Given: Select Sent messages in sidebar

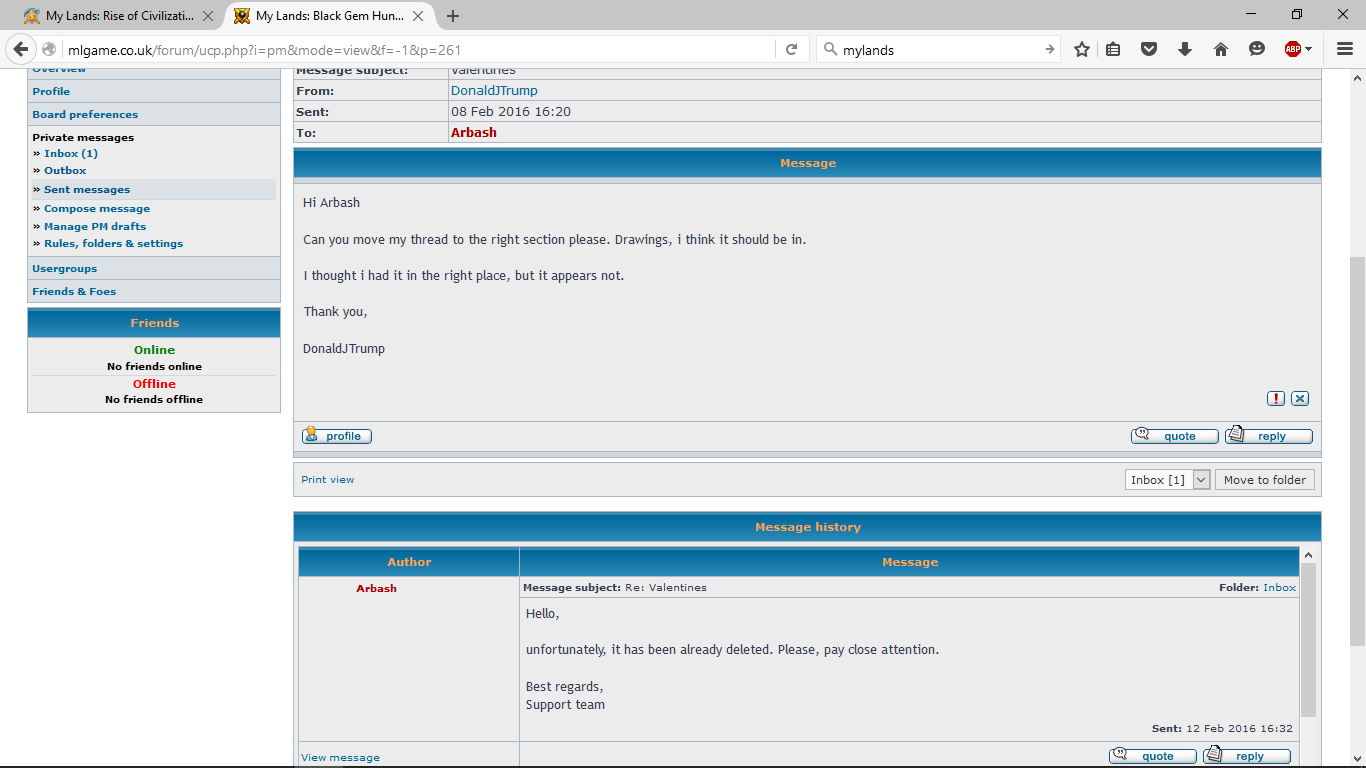Looking at the screenshot, I should (87, 190).
